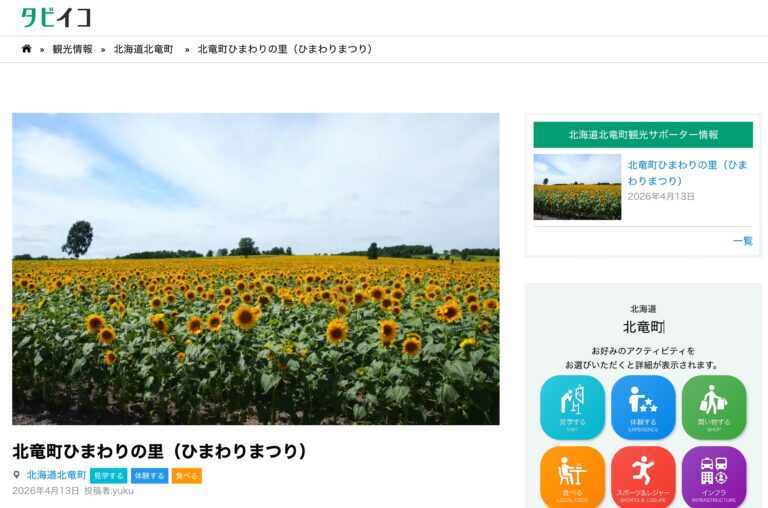
Task: Select the スポーツ&レジャー icon tile
Action: click(x=643, y=476)
